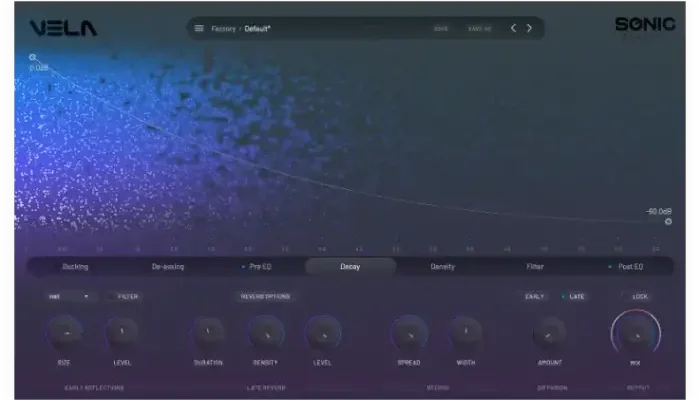Select the -60.0dB decay curve end node
700x400 pixels.
(668, 221)
